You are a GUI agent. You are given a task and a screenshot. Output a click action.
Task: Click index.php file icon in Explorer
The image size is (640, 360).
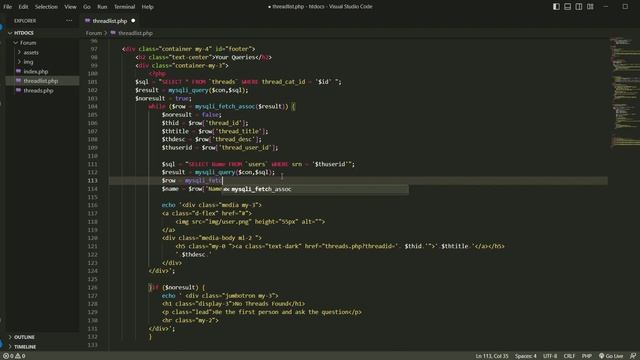pyautogui.click(x=18, y=71)
